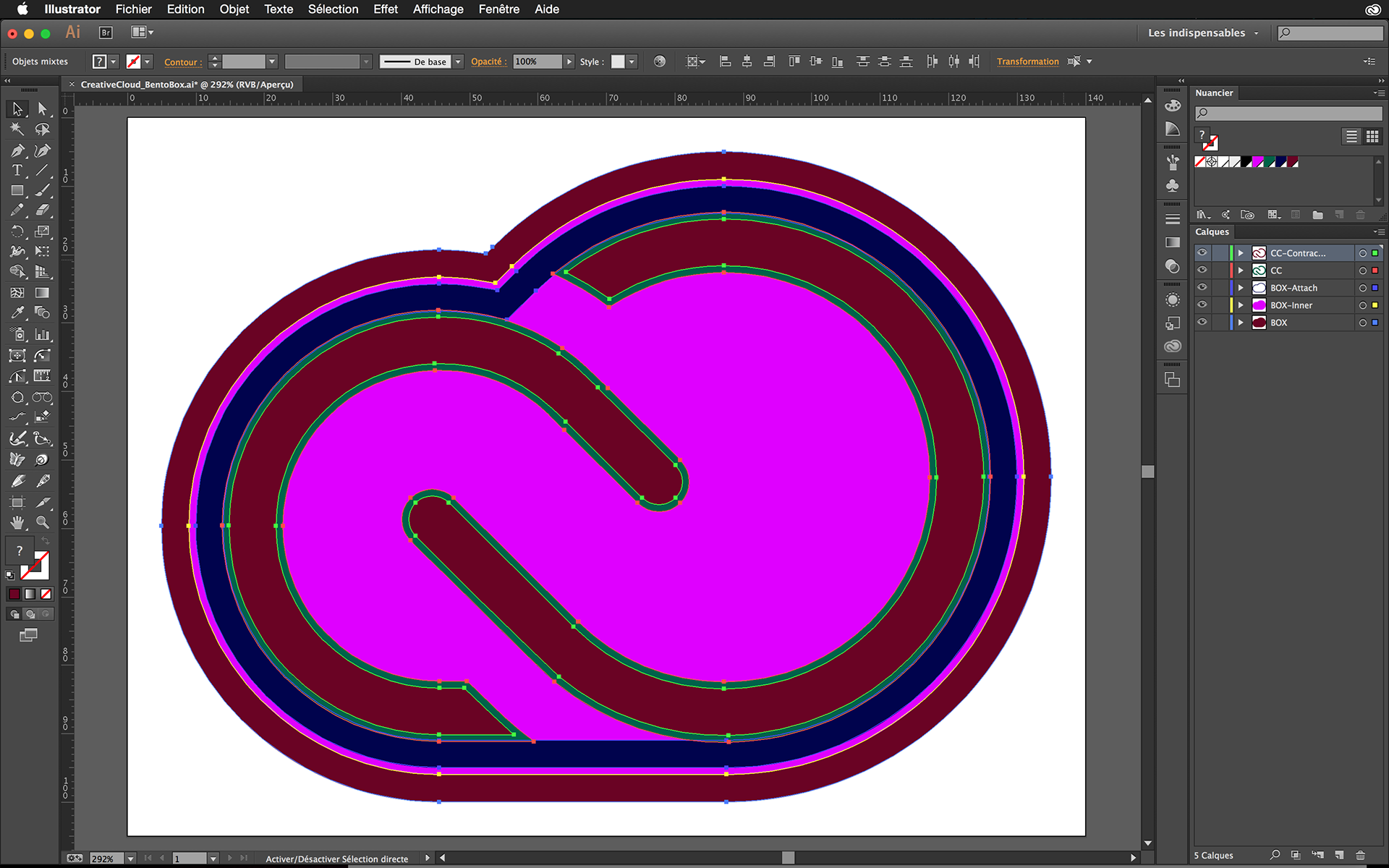Select the Line Segment tool

(42, 171)
